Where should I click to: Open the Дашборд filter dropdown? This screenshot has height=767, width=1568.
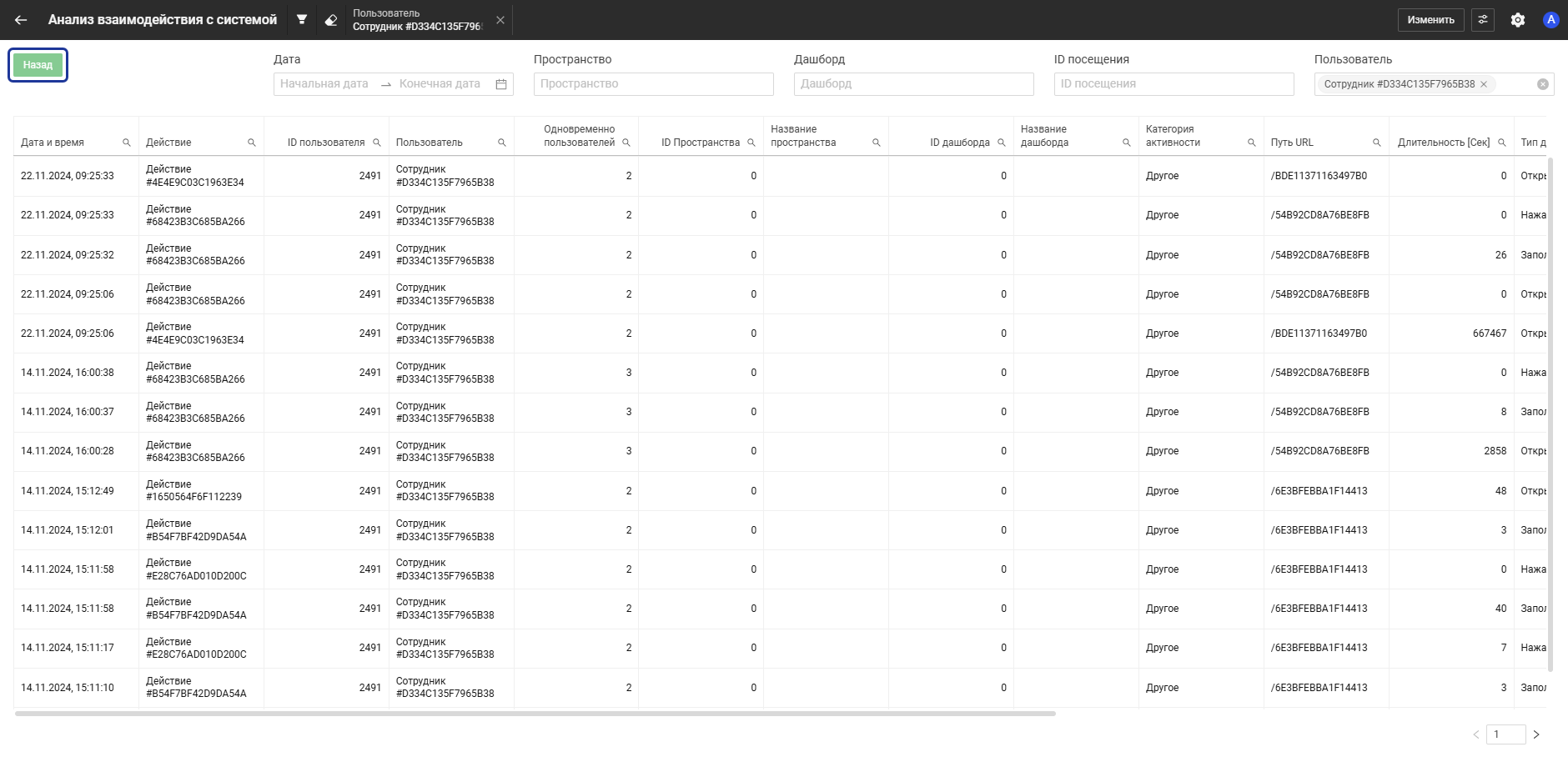tap(913, 83)
